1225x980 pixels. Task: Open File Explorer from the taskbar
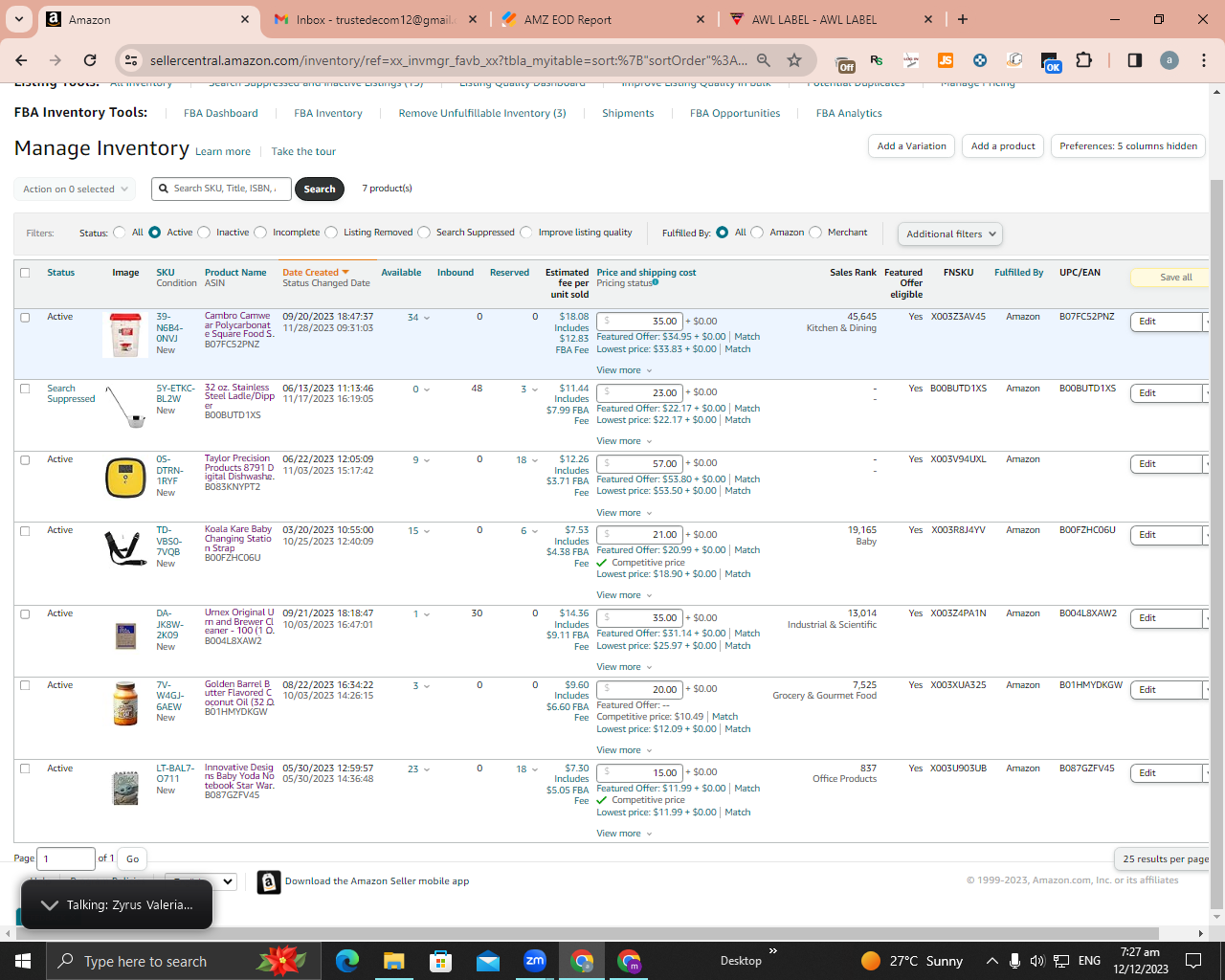pyautogui.click(x=393, y=961)
